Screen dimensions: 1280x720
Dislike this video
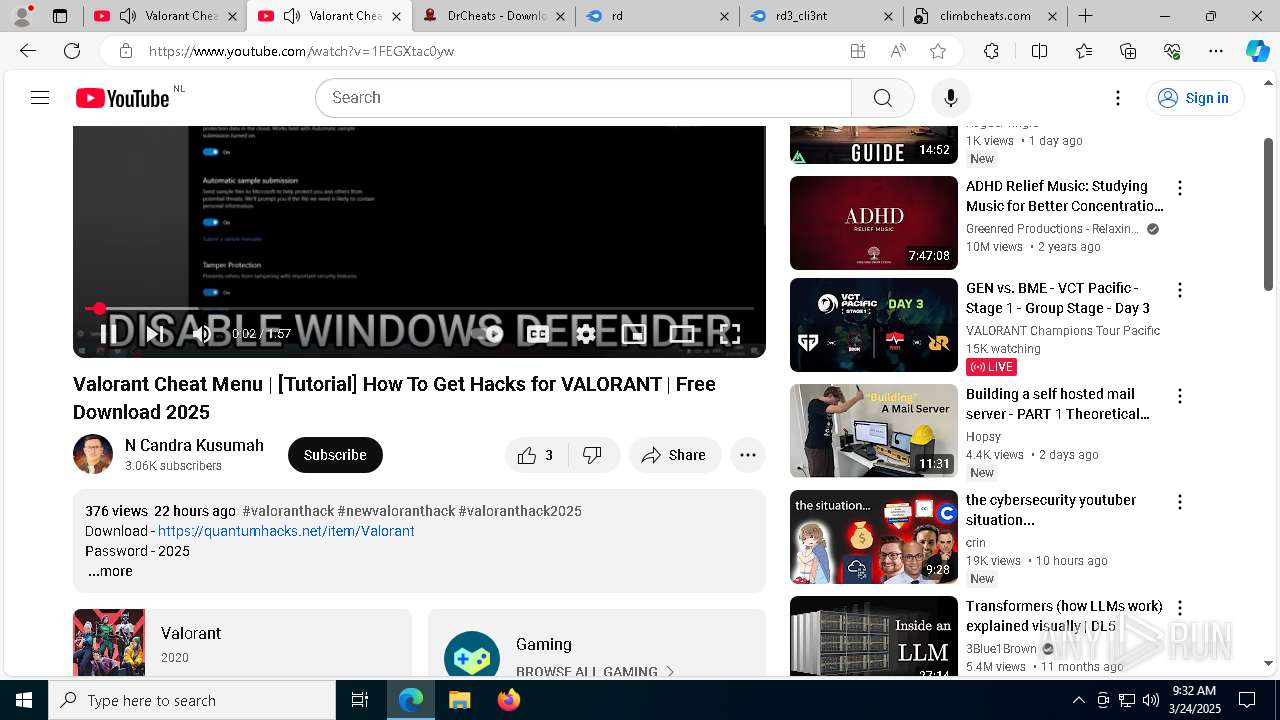pyautogui.click(x=593, y=455)
